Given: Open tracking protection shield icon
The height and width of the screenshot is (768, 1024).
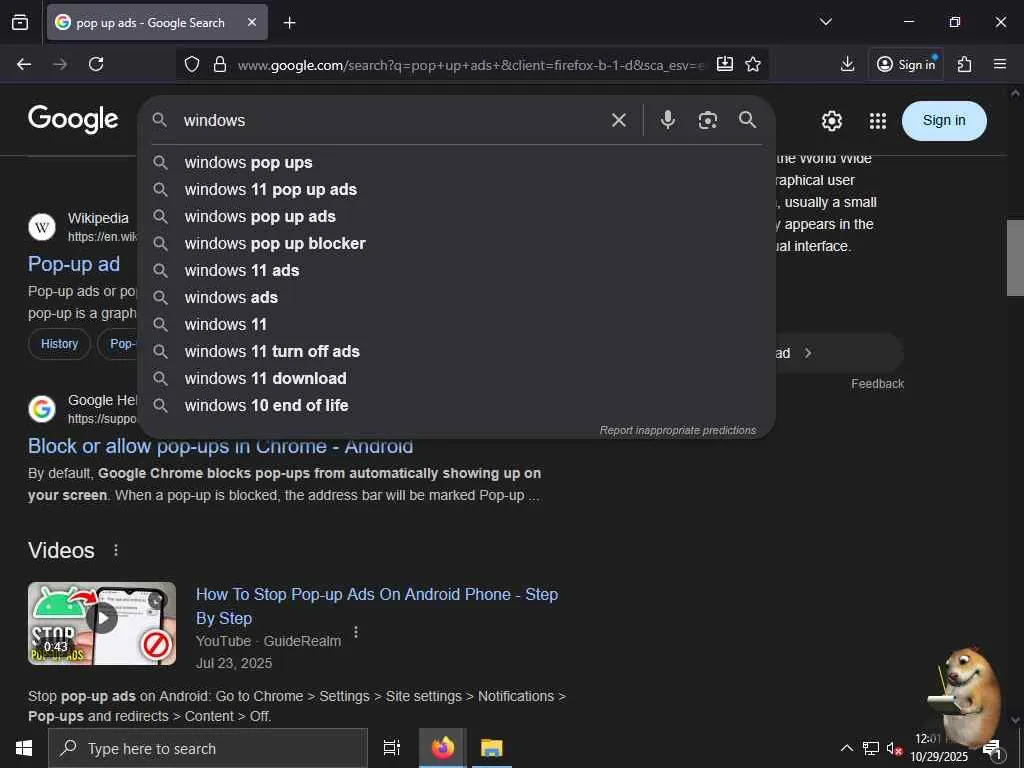Looking at the screenshot, I should (x=191, y=64).
